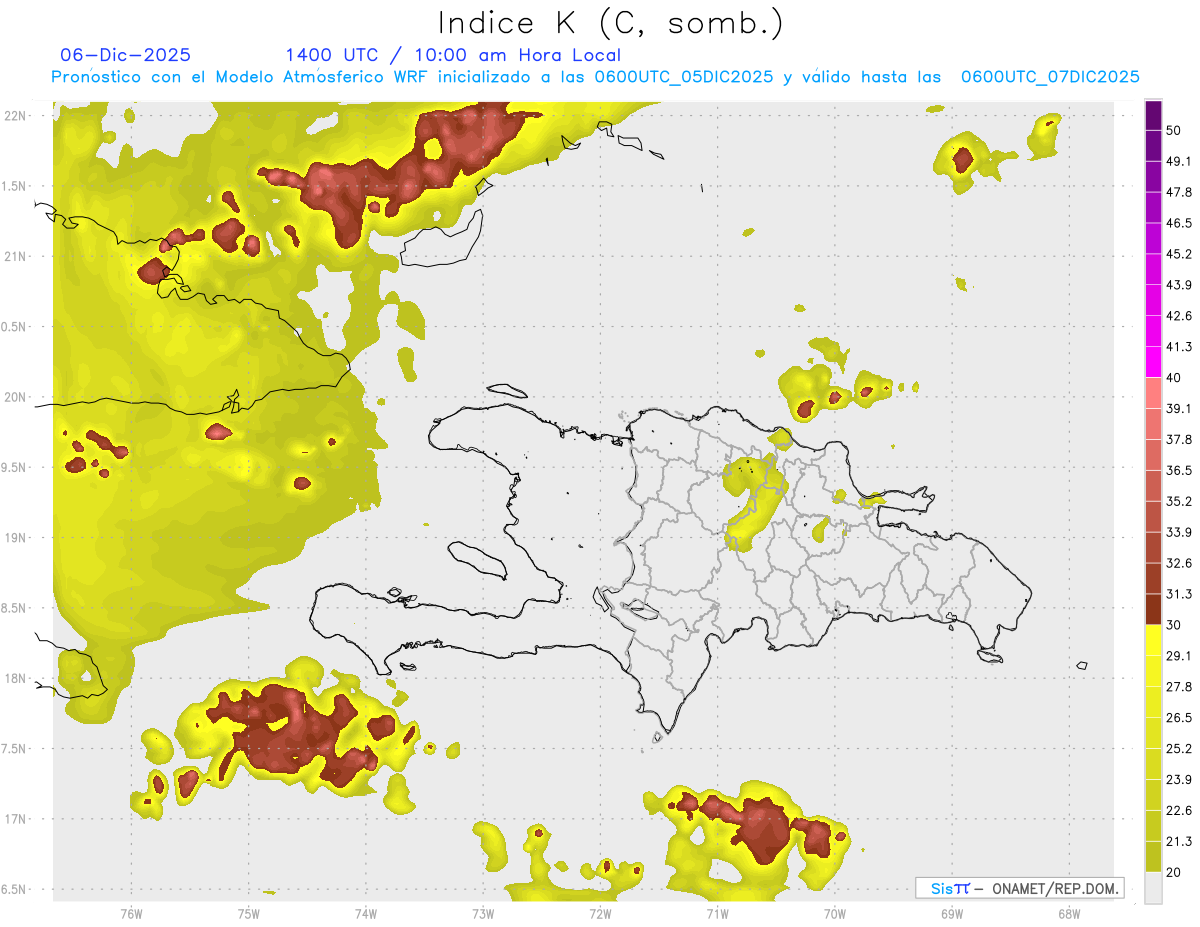This screenshot has width=1200, height=927.
Task: Select the longitude label "76W"
Action: 131,913
